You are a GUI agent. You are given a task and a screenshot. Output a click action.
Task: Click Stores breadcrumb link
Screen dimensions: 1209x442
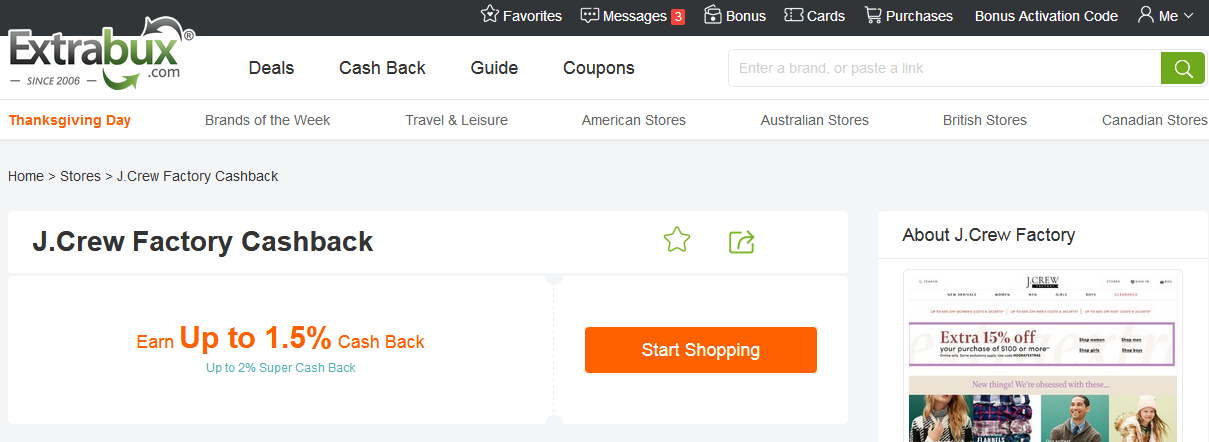[80, 176]
